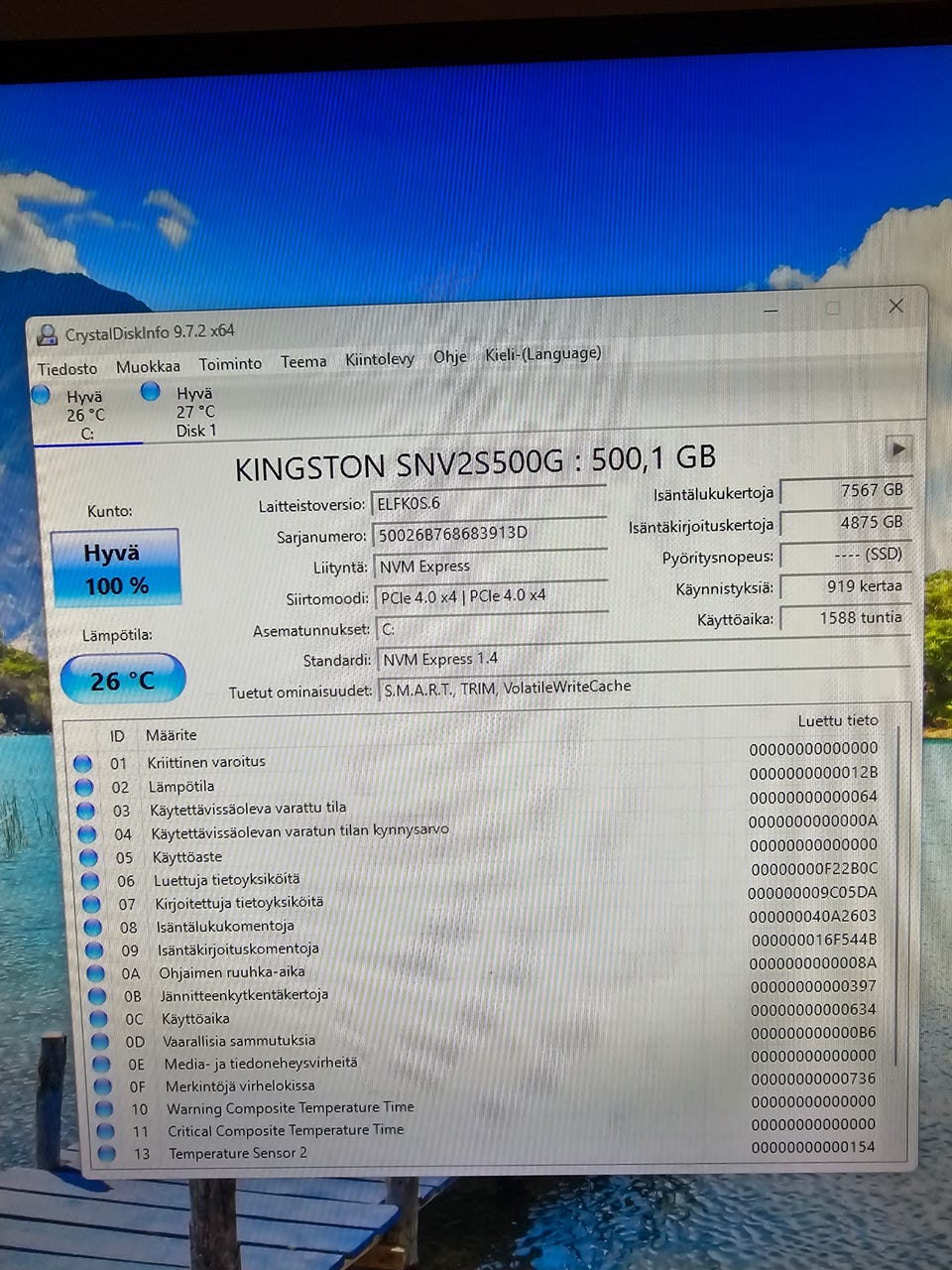Screen dimensions: 952x1270
Task: Click the raw value 00000000F22B0C
Action: [x=814, y=869]
